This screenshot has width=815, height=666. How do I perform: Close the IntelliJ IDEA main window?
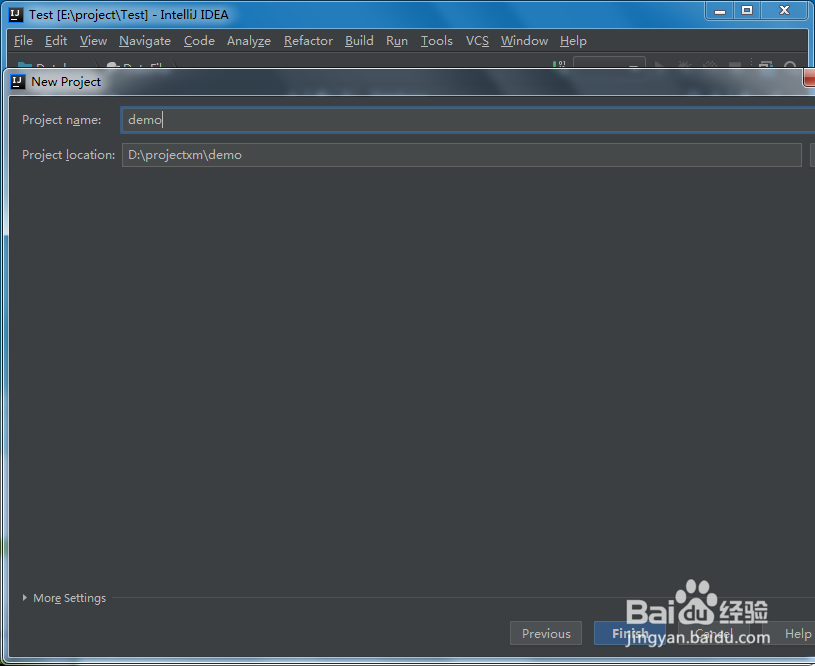click(784, 11)
